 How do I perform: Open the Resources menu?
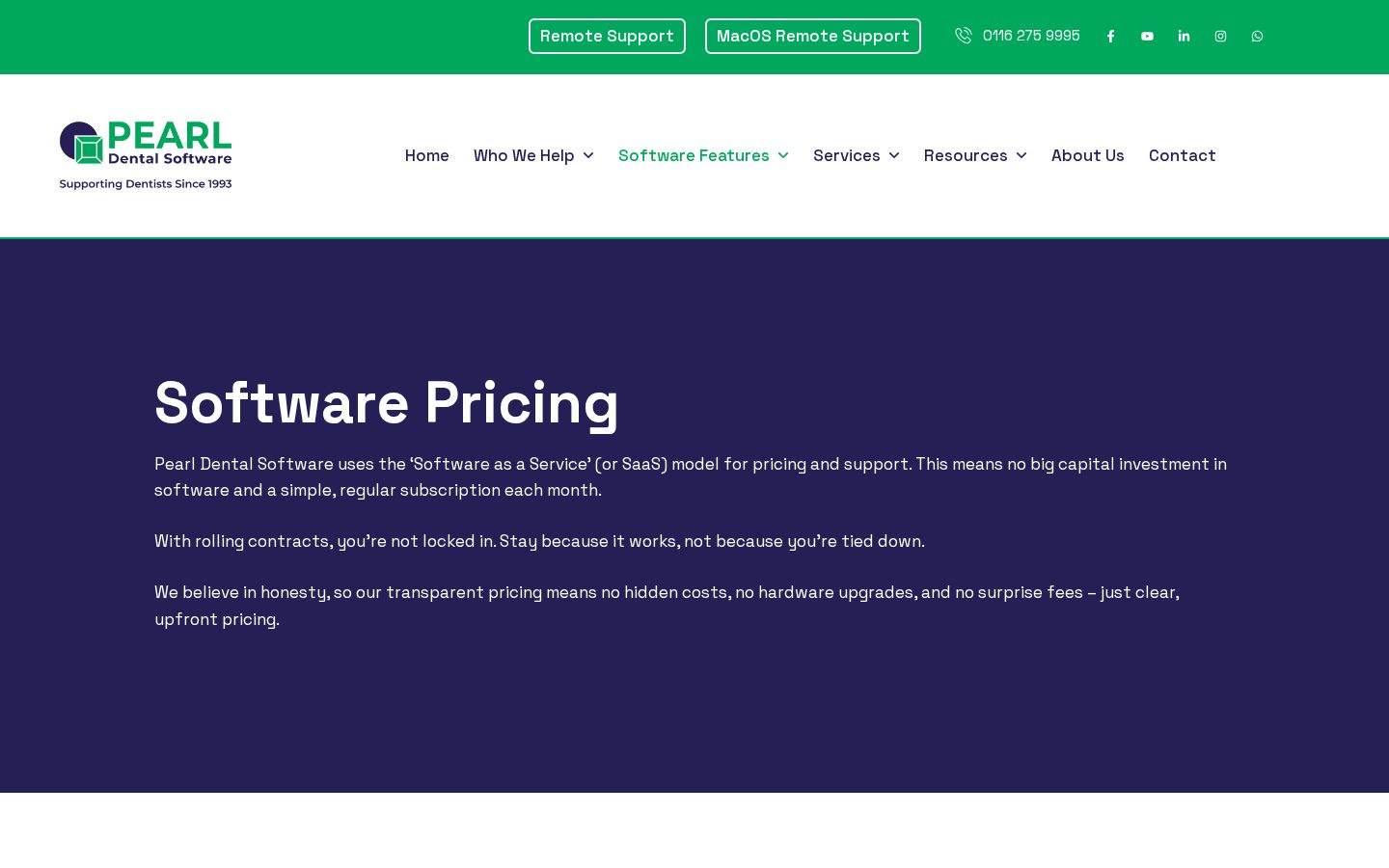point(966,155)
